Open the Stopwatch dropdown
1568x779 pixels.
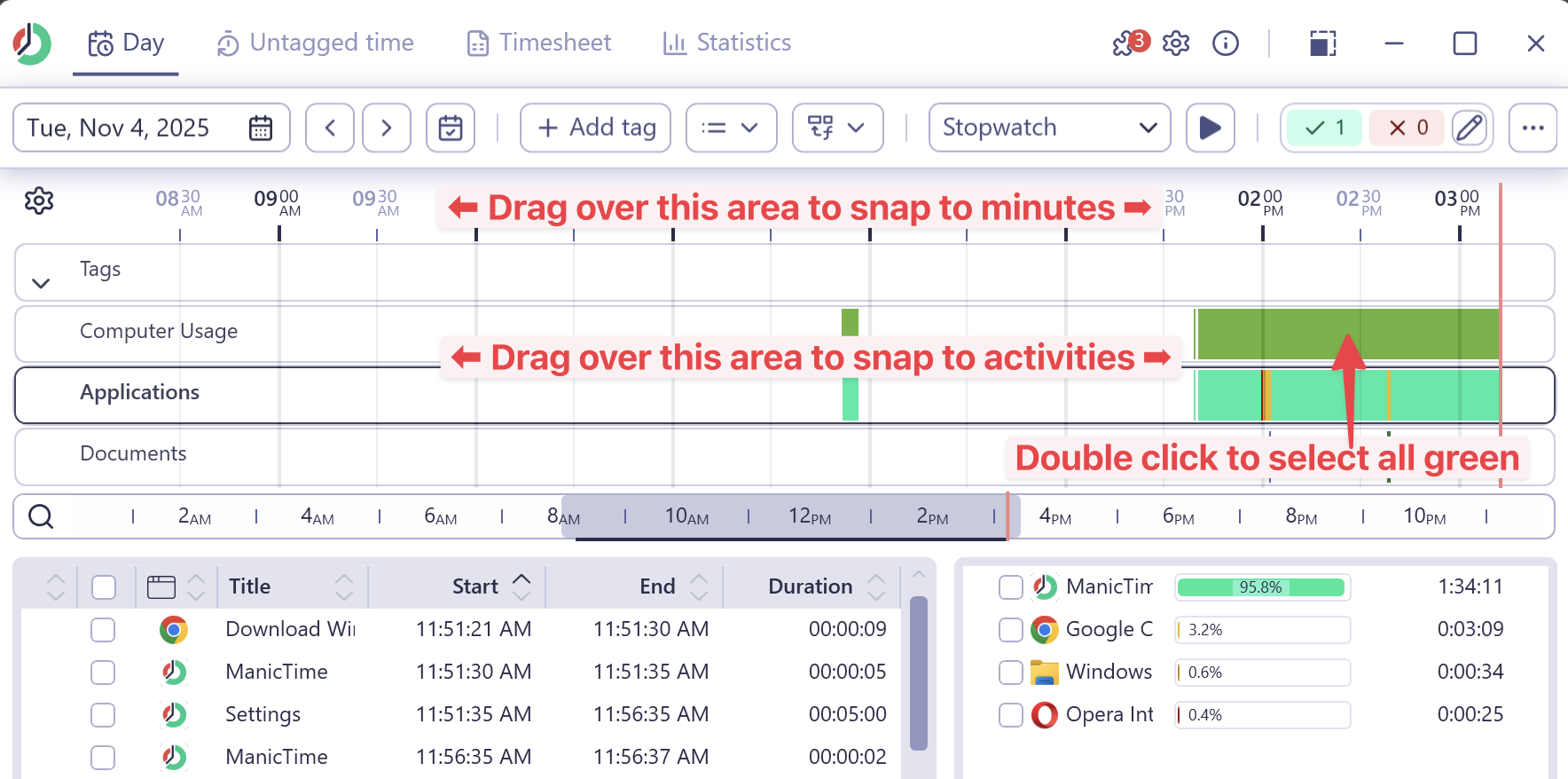coord(1049,128)
